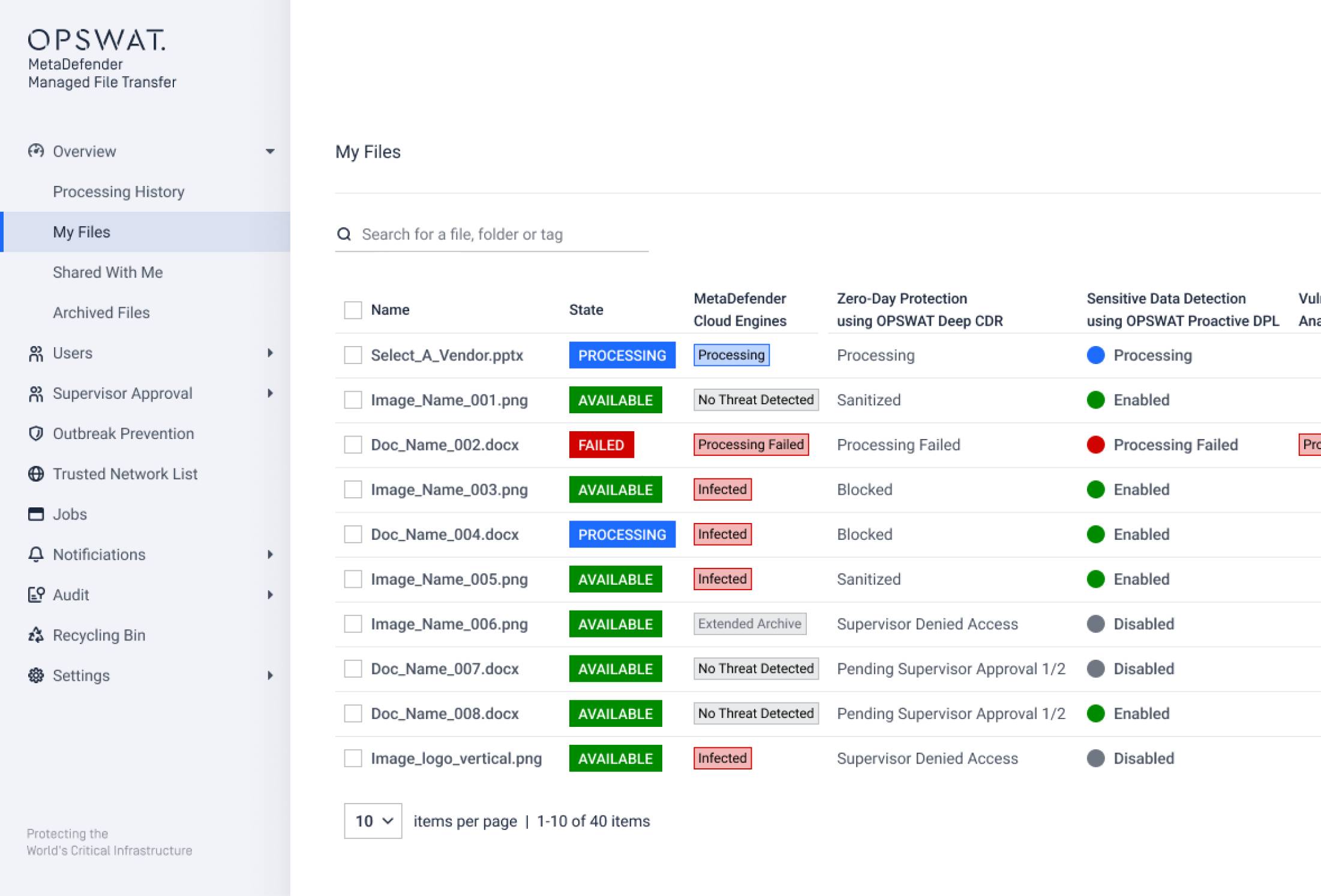The width and height of the screenshot is (1321, 896).
Task: Click gray Disabled dot for Doc_Name_007.docx
Action: pos(1095,668)
